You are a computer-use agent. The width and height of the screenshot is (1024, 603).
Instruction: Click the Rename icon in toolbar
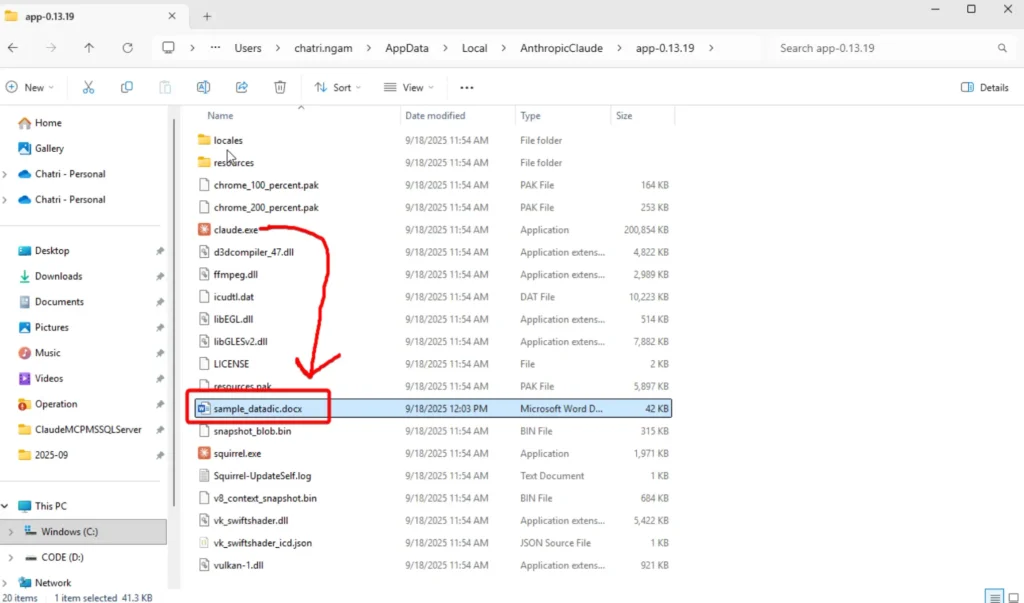click(x=203, y=88)
